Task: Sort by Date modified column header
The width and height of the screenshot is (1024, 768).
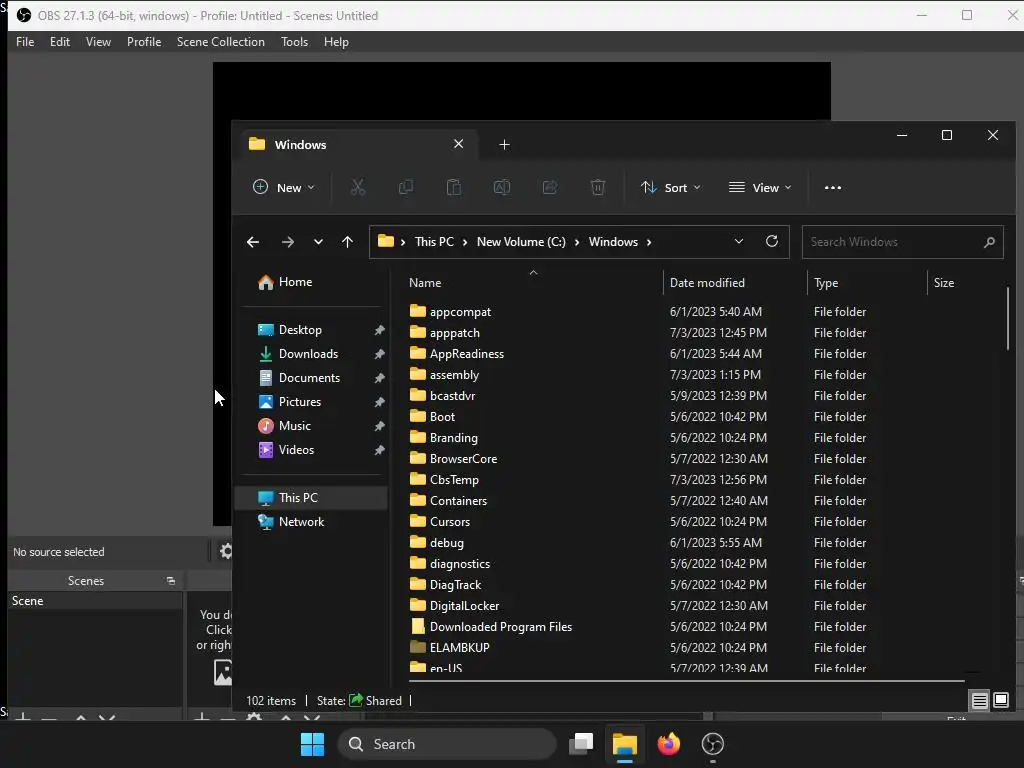Action: (735, 283)
